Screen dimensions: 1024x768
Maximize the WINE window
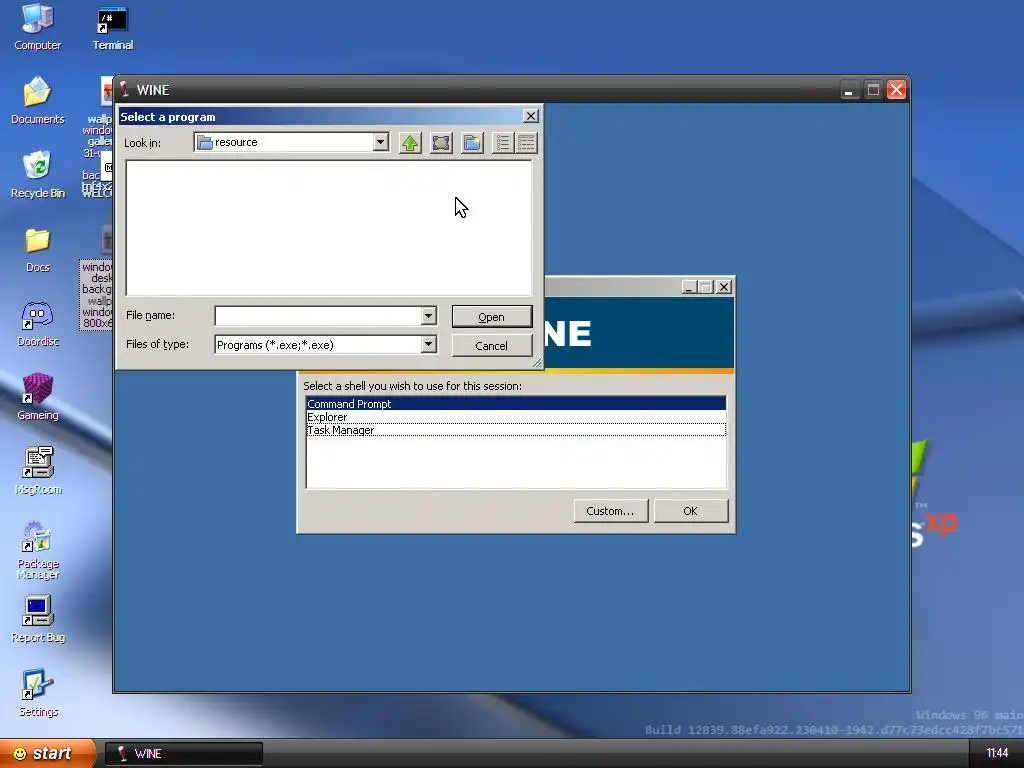tap(872, 90)
